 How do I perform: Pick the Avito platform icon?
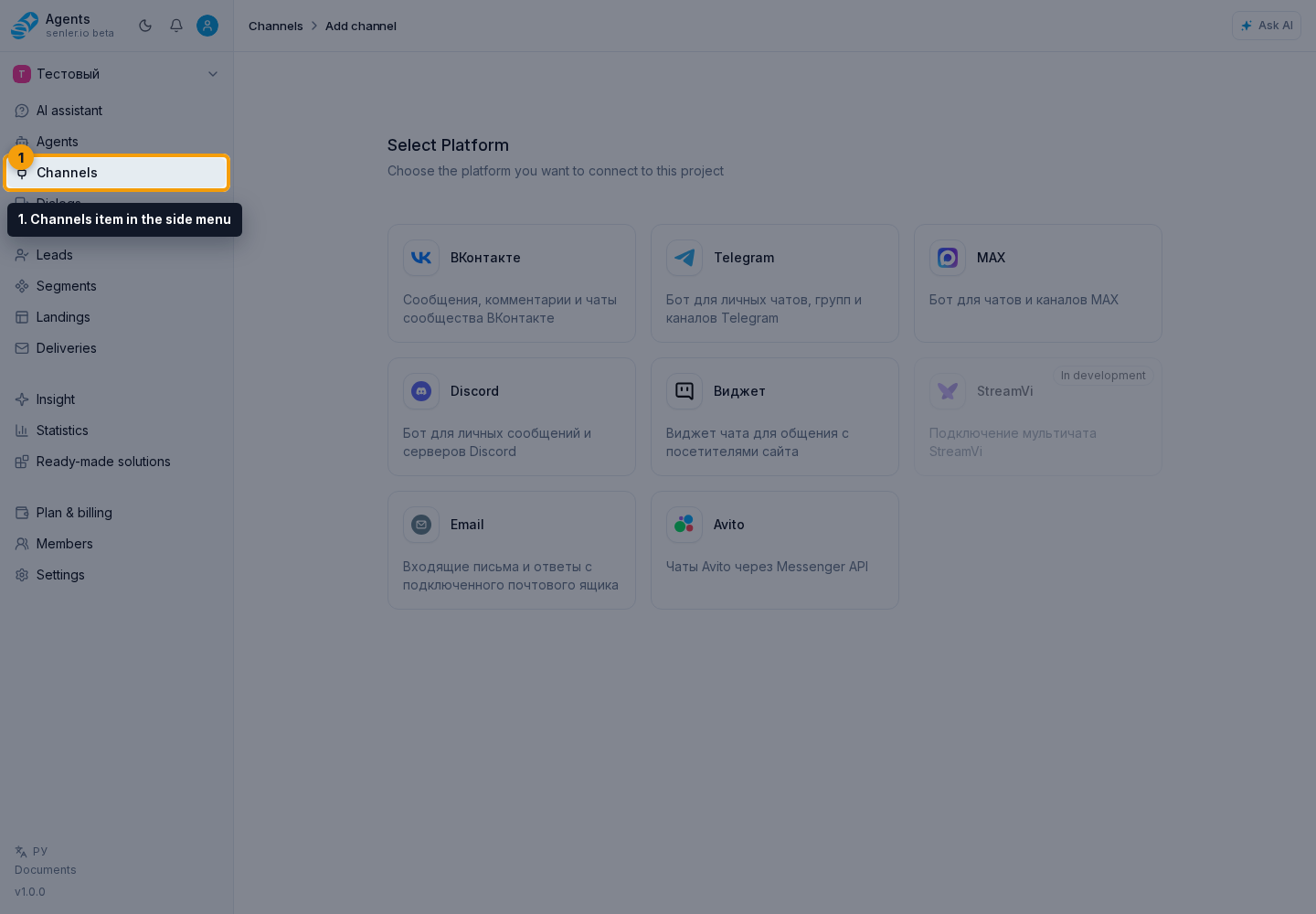pos(685,525)
